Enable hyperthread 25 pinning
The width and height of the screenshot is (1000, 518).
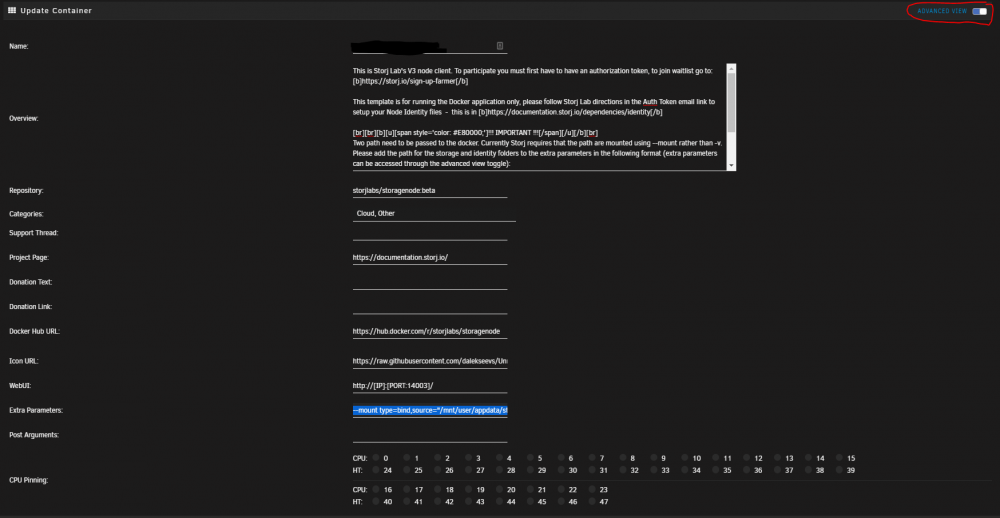coord(407,470)
